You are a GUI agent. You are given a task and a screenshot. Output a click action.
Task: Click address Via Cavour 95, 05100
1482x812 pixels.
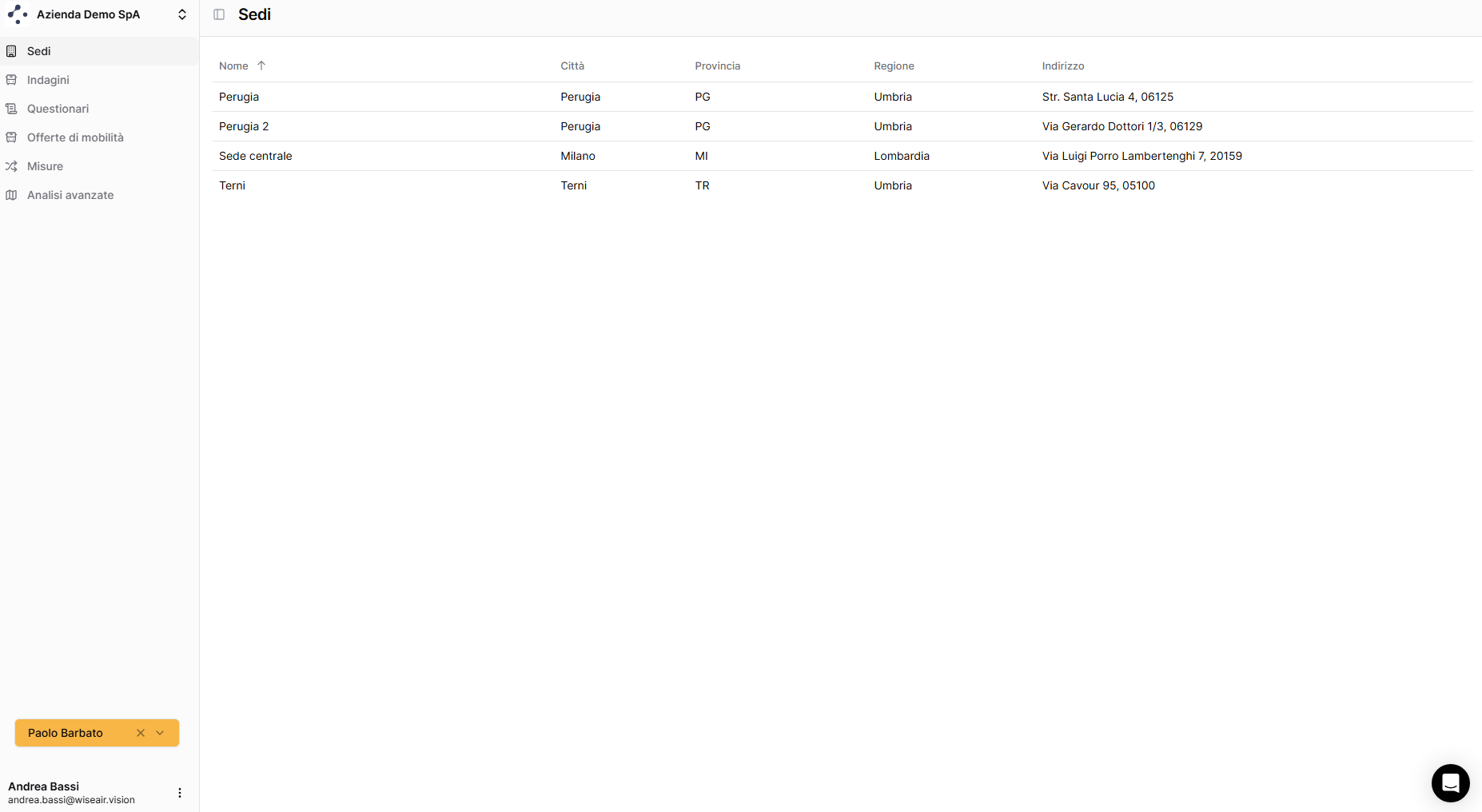tap(1098, 185)
